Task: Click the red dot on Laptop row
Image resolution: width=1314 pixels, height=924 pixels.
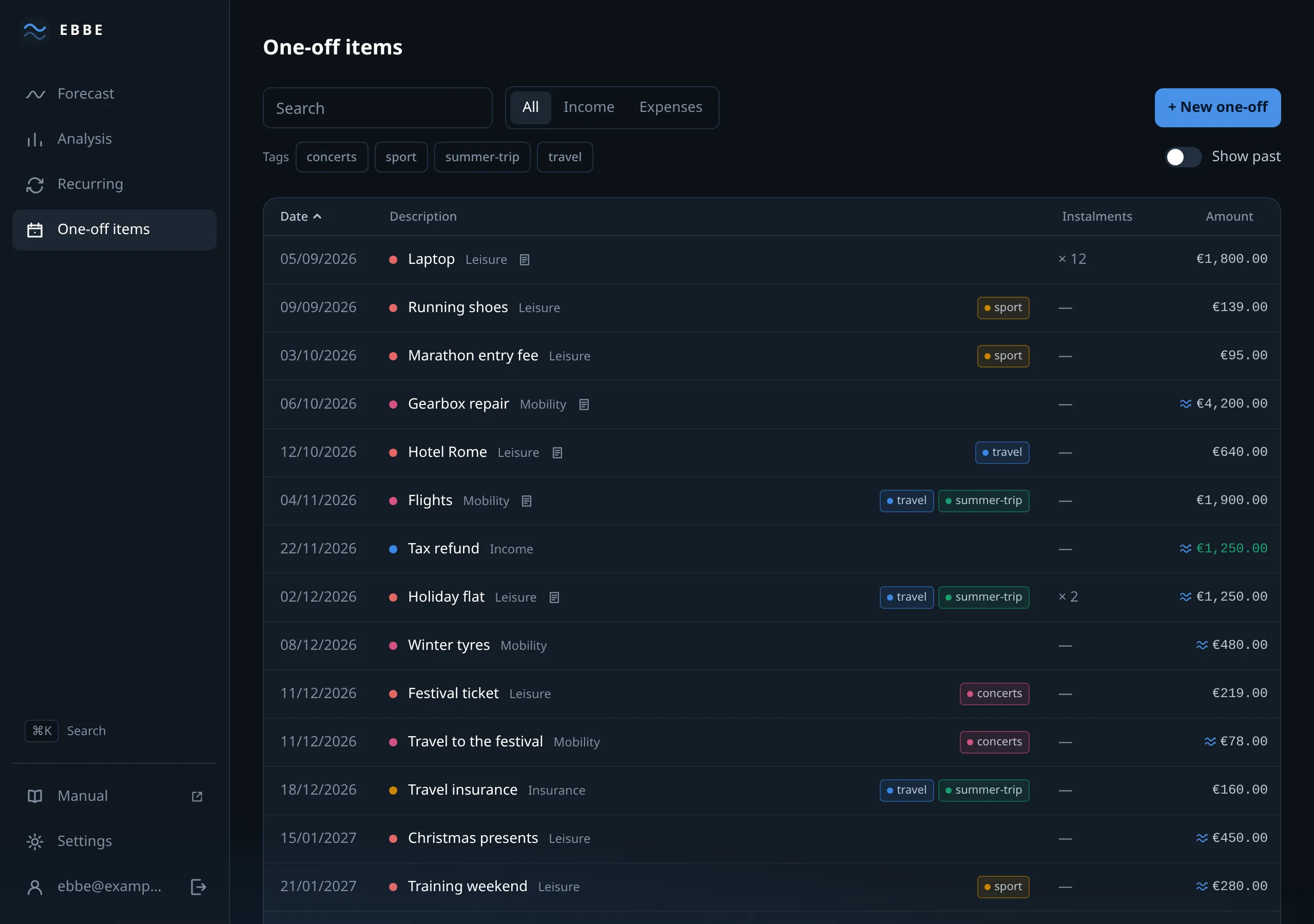Action: coord(393,260)
